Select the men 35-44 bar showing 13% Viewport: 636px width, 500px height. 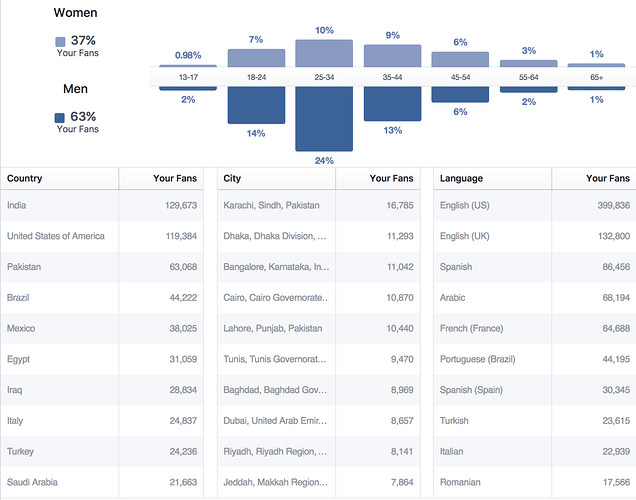(392, 104)
